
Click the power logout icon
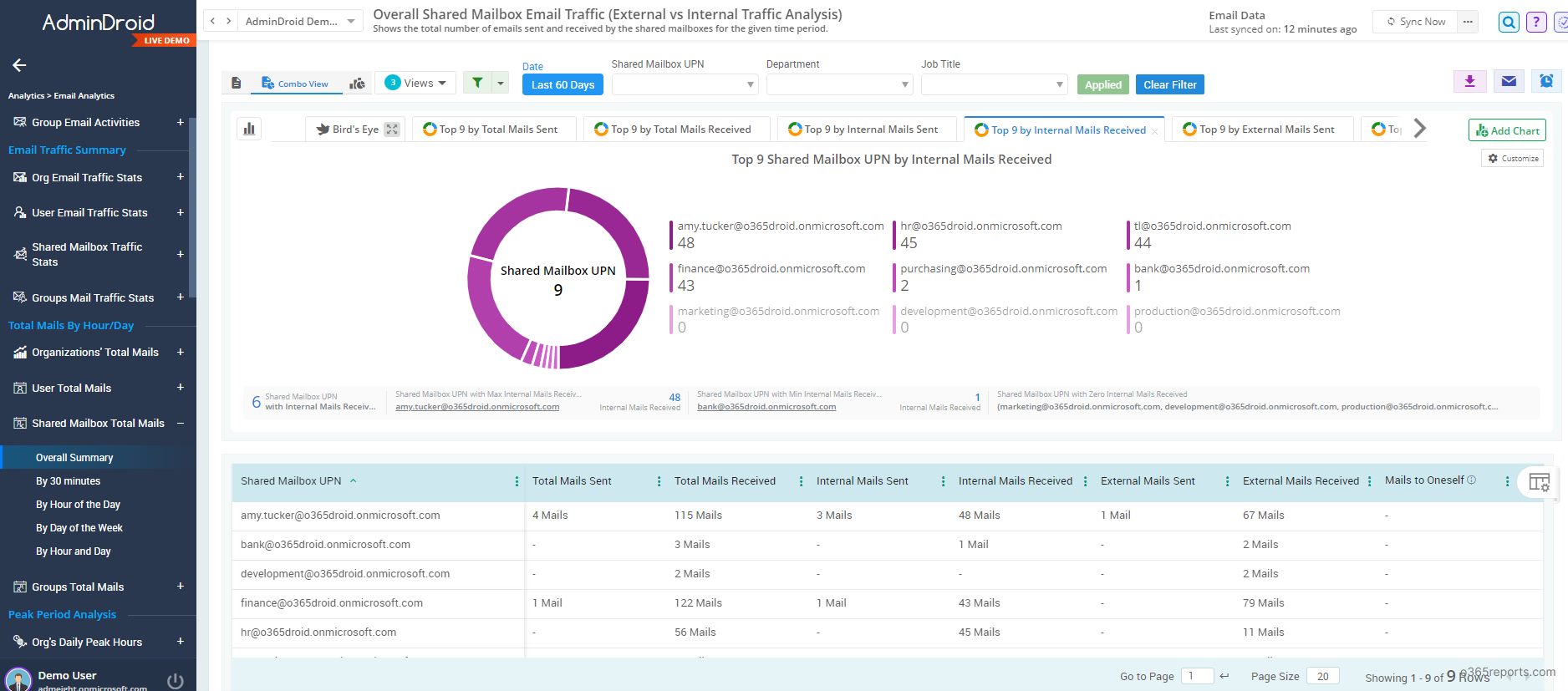tap(175, 681)
